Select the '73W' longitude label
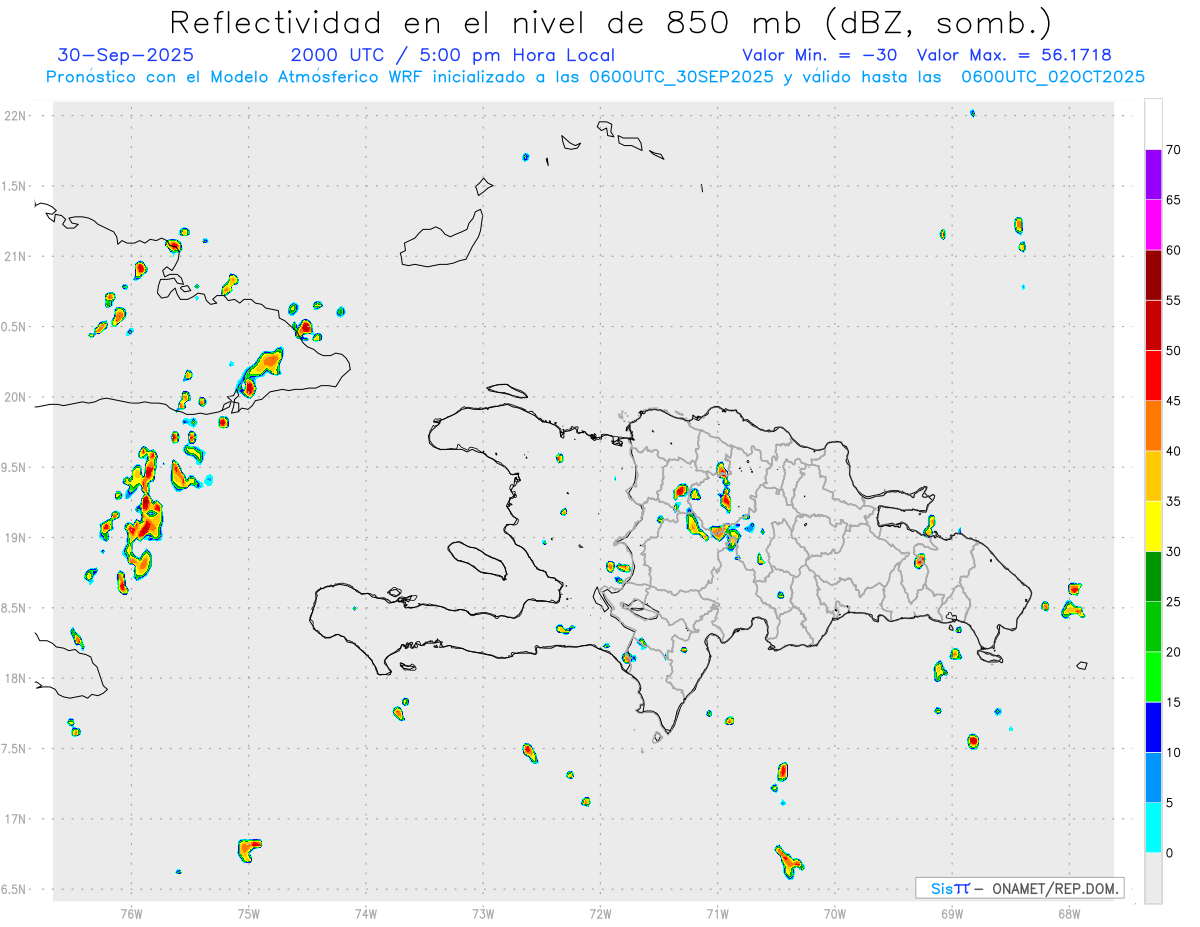1200x927 pixels. 483,913
